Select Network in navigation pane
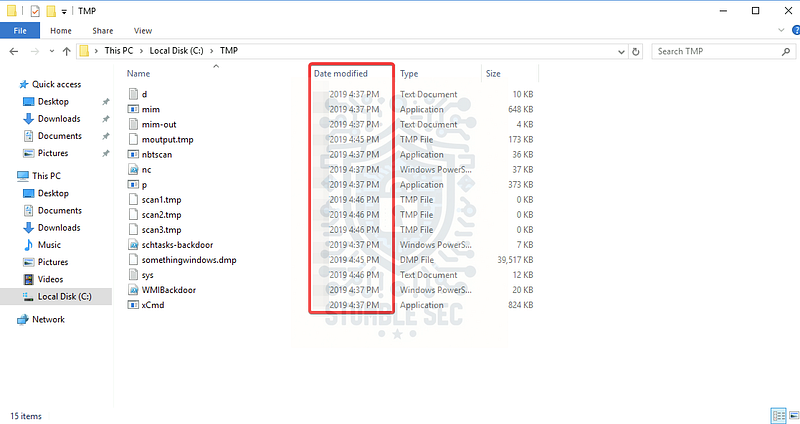The image size is (800, 424). coord(48,319)
